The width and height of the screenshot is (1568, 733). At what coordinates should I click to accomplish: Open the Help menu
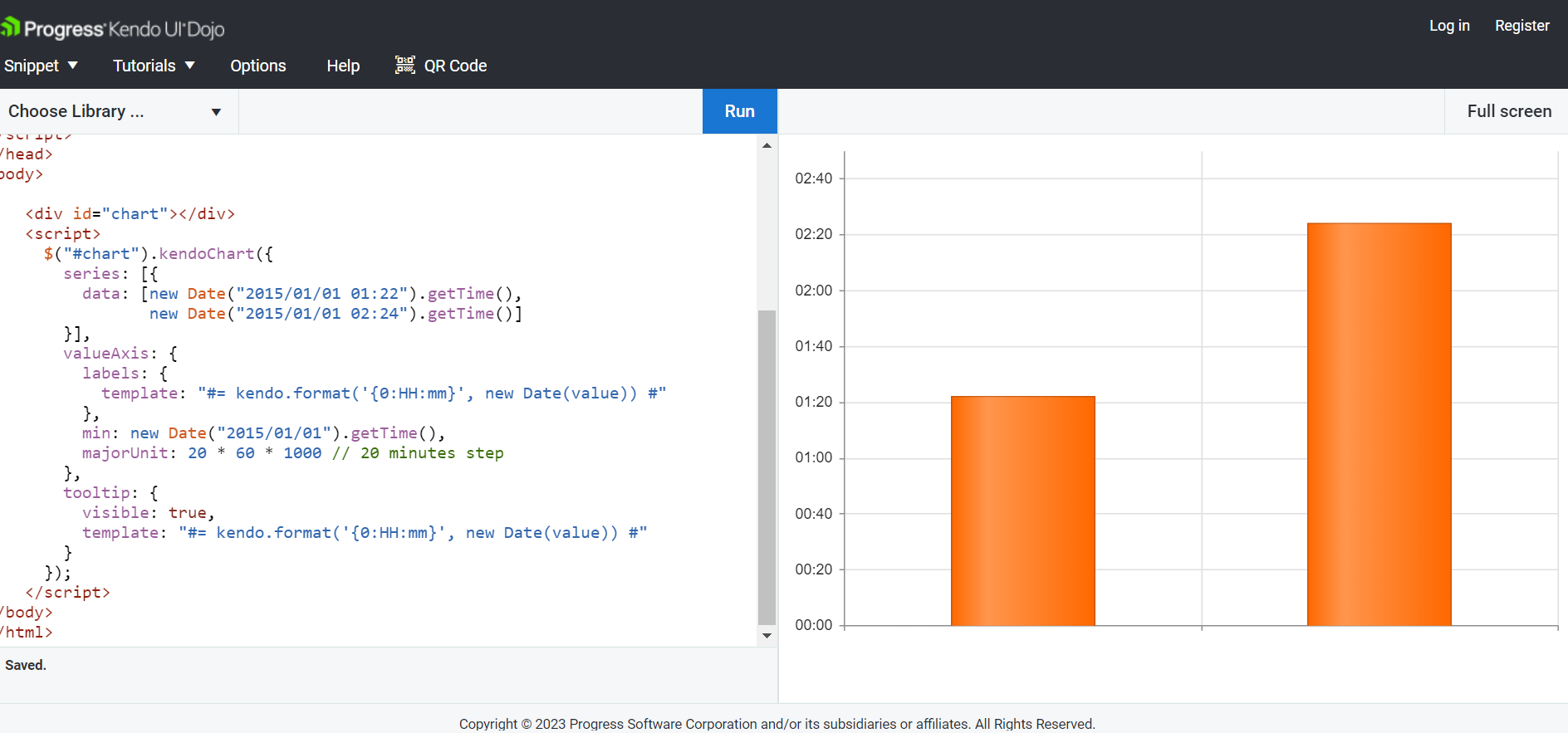343,66
